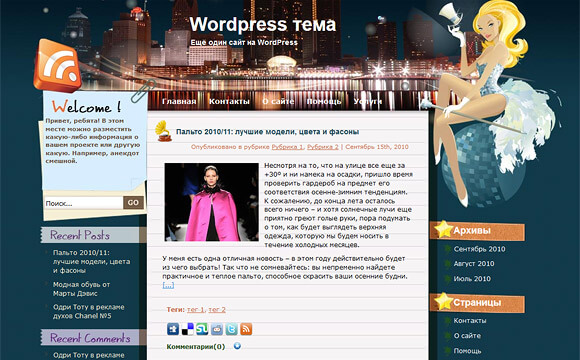Viewport: 580px width, 360px height.
Task: Open the Помощь navigation menu item
Action: click(x=324, y=101)
